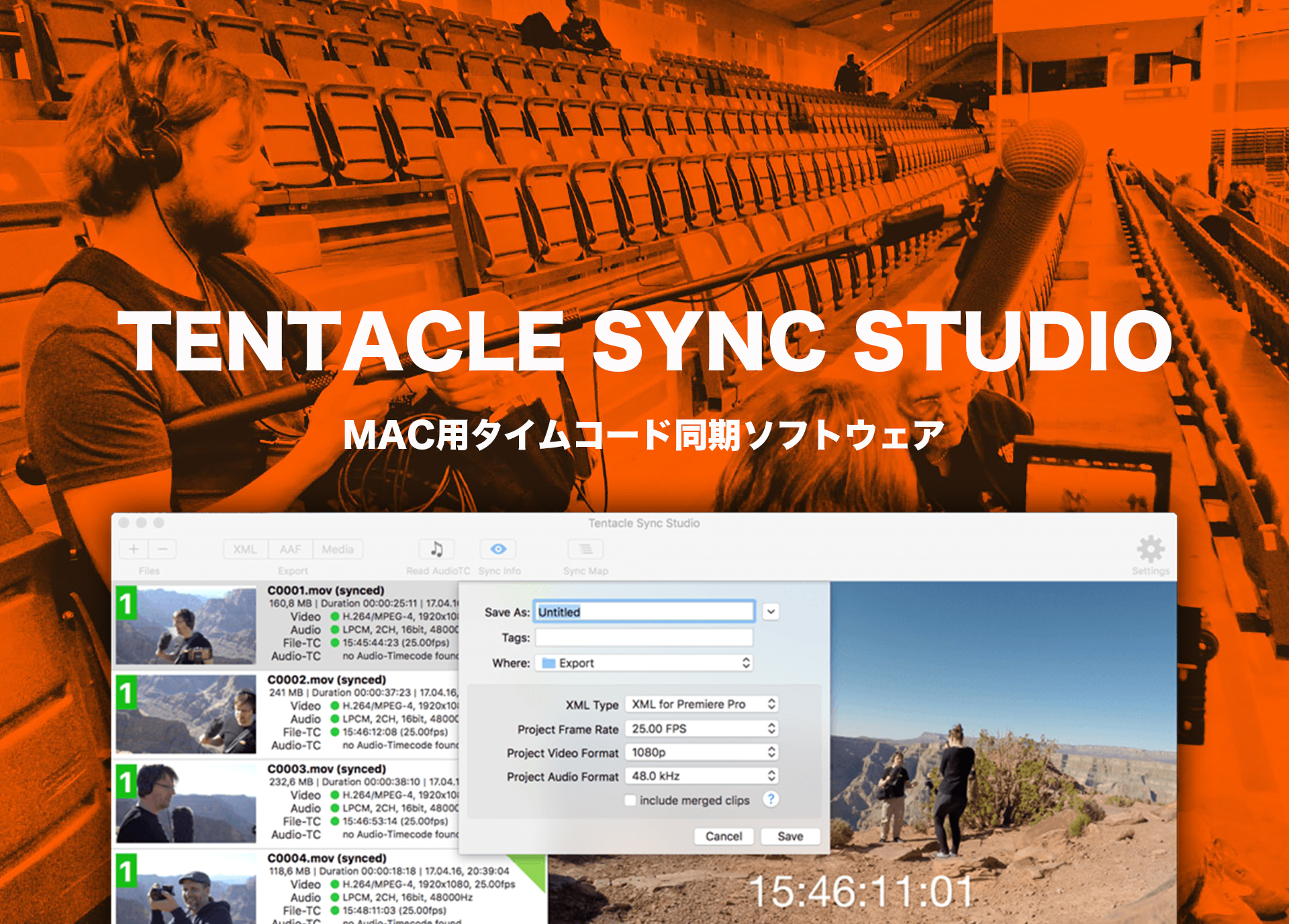Click the green 1 badge on C0003.mov
The height and width of the screenshot is (924, 1289).
(126, 781)
